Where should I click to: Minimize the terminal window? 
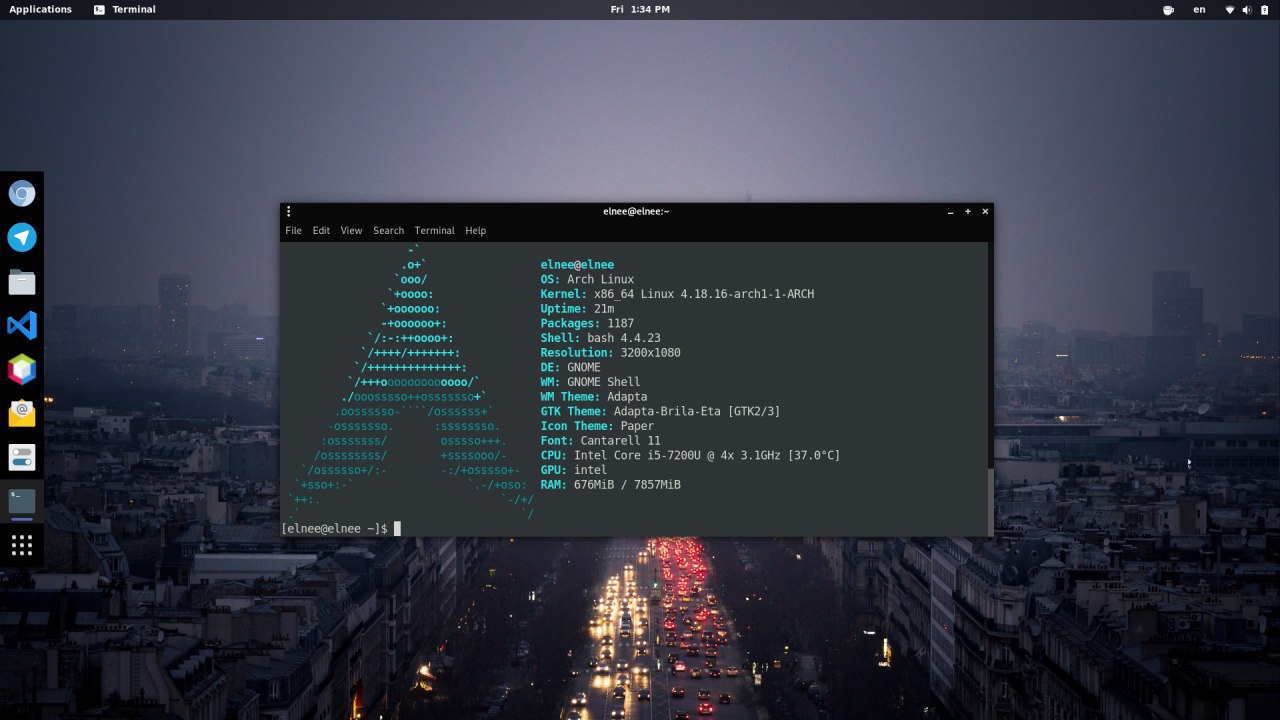pyautogui.click(x=950, y=211)
